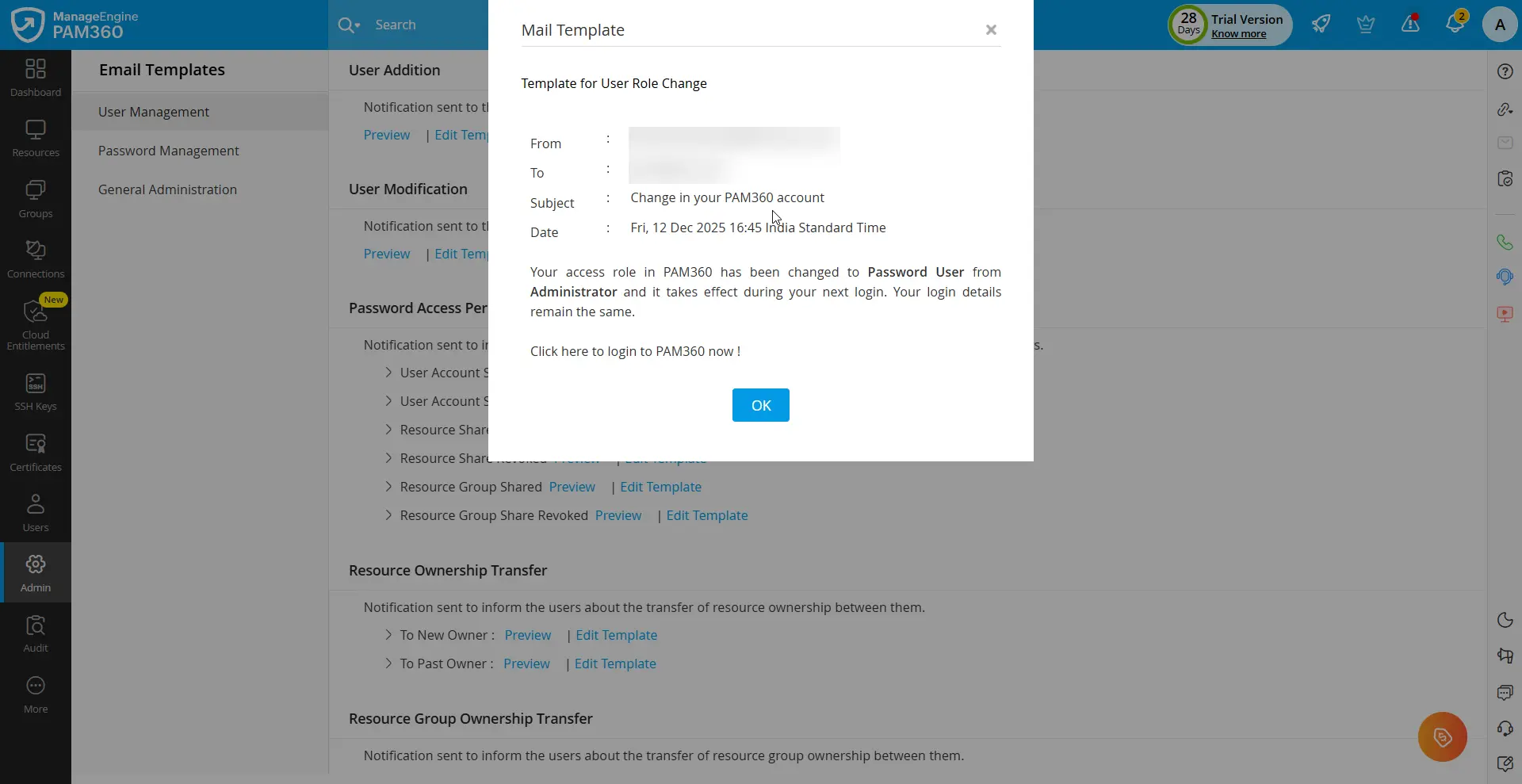This screenshot has width=1522, height=784.
Task: Open the alerts warning icon in the header
Action: point(1410,24)
